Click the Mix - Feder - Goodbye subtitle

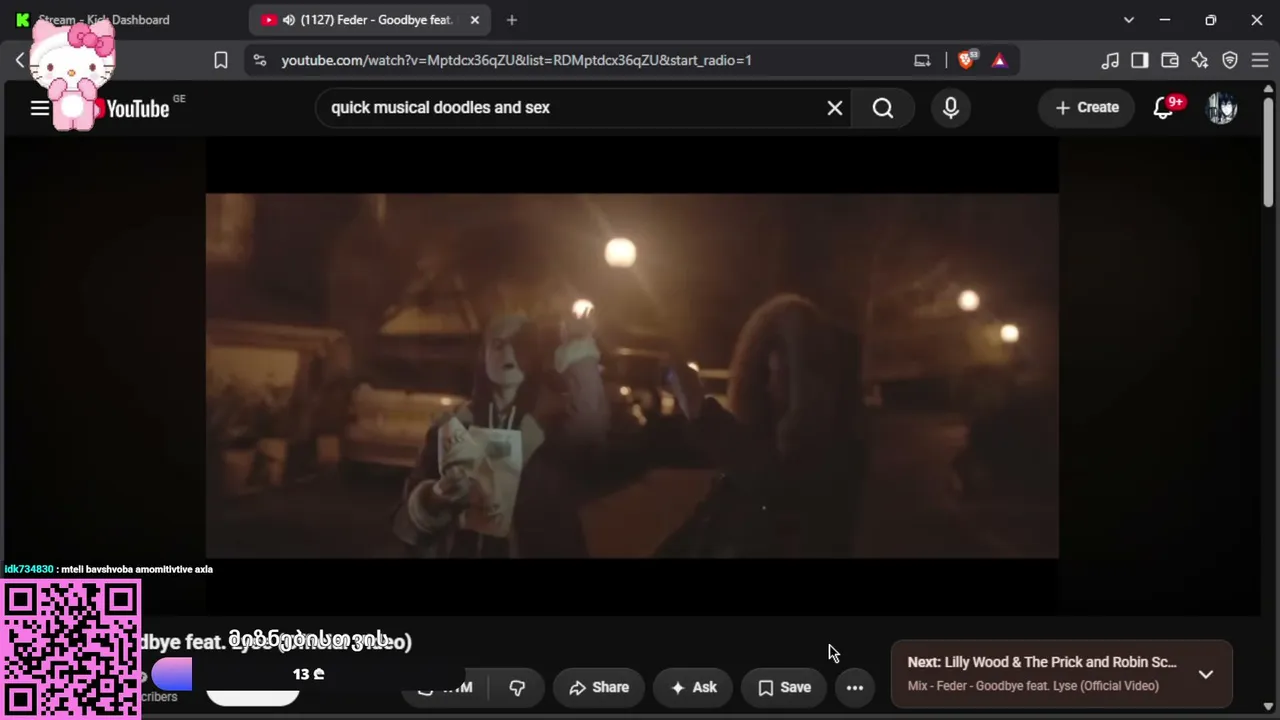pos(1033,686)
